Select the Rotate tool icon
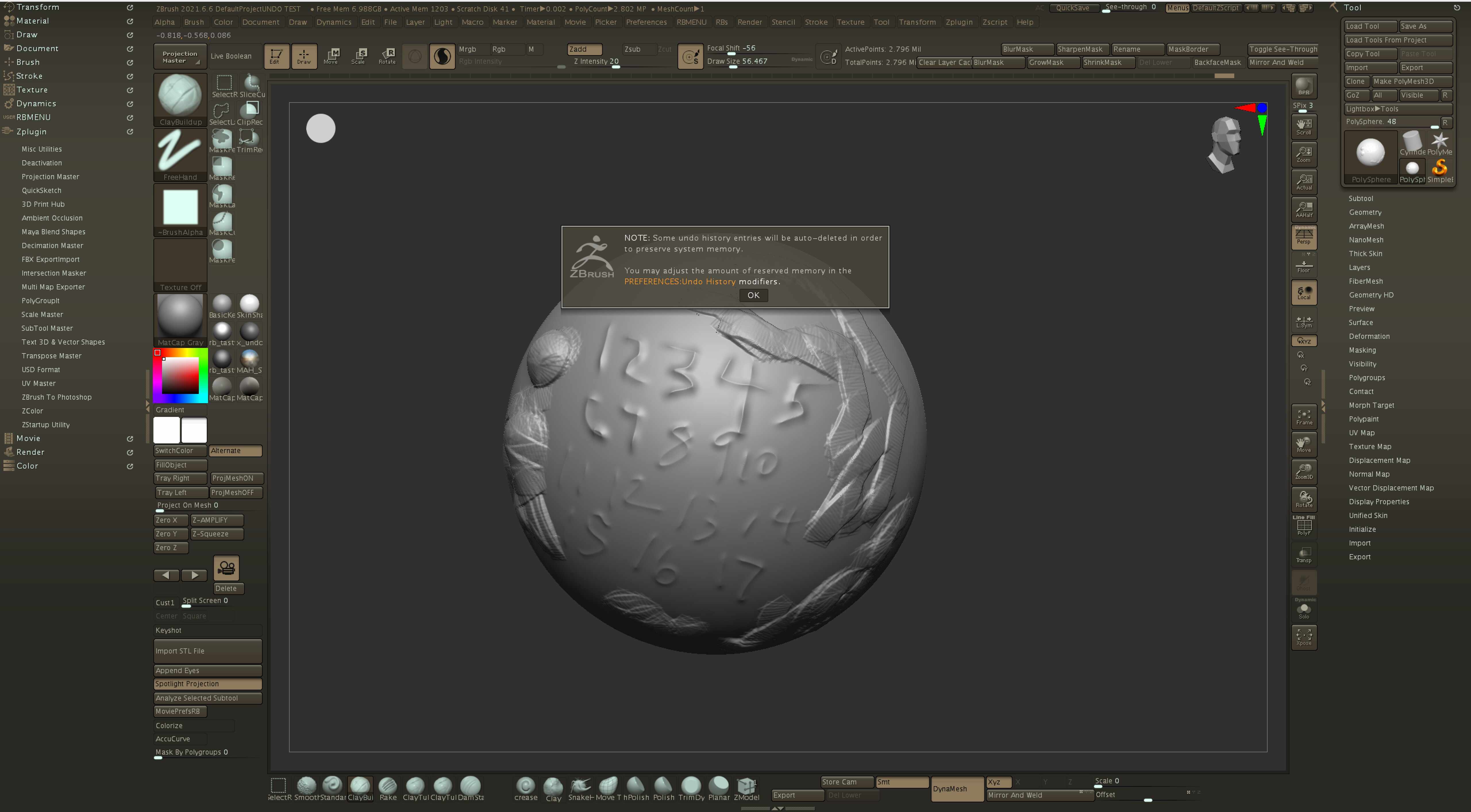Image resolution: width=1471 pixels, height=812 pixels. coord(387,55)
